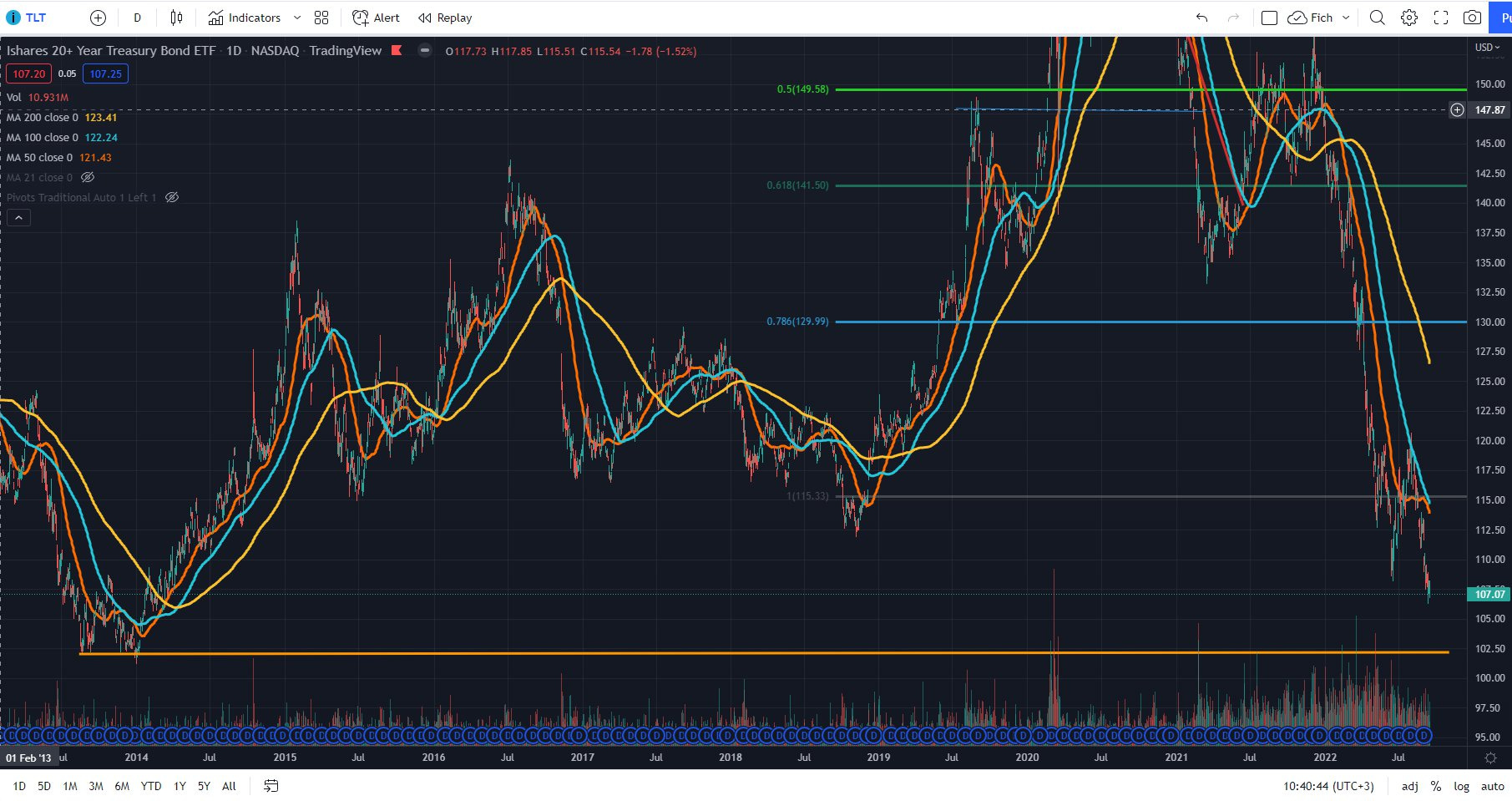Set range to 1M
This screenshot has height=801, width=1512.
(70, 786)
